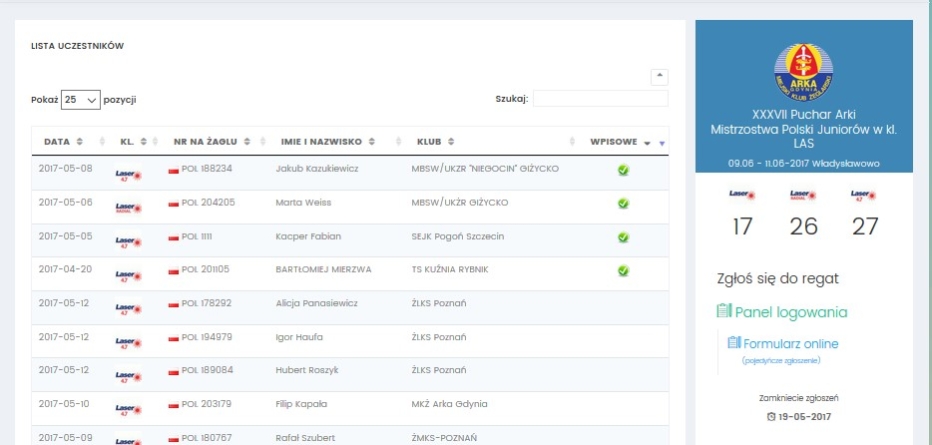Click Polish flag next to POL 1111

point(174,238)
